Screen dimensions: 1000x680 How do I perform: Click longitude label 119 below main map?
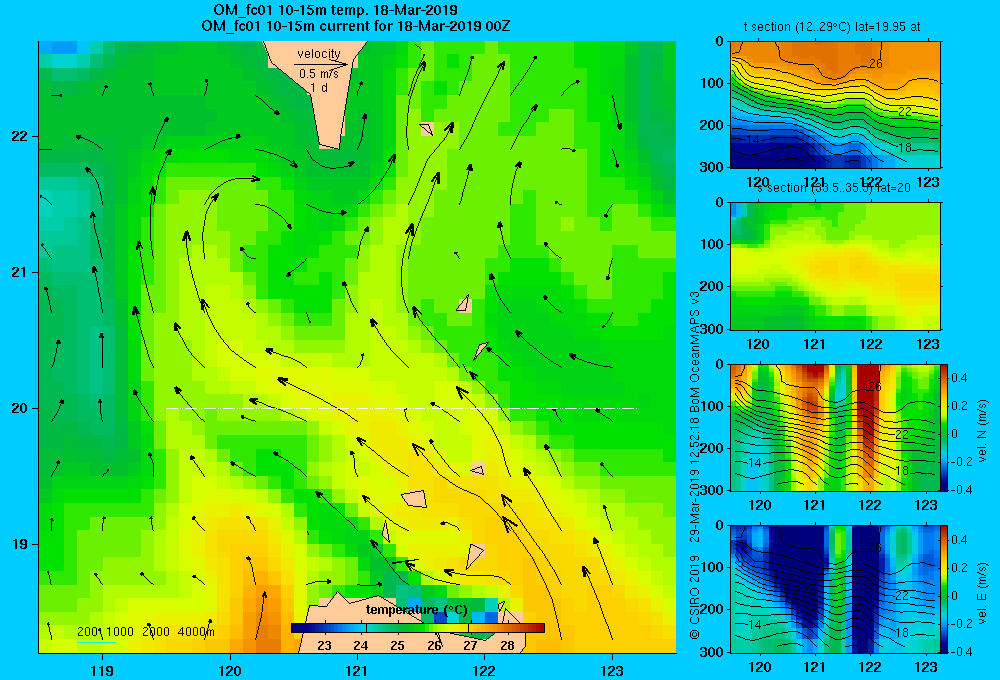pyautogui.click(x=102, y=670)
